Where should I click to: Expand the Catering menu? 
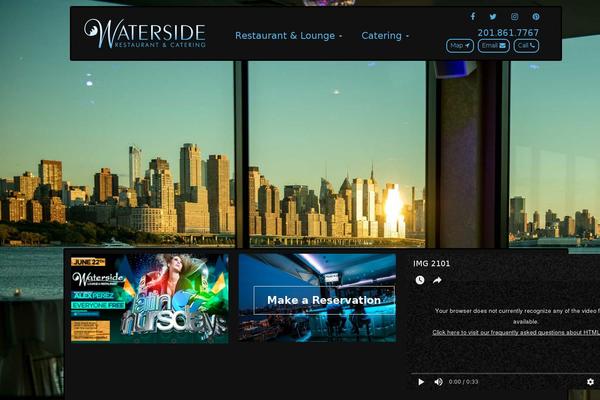(x=385, y=36)
